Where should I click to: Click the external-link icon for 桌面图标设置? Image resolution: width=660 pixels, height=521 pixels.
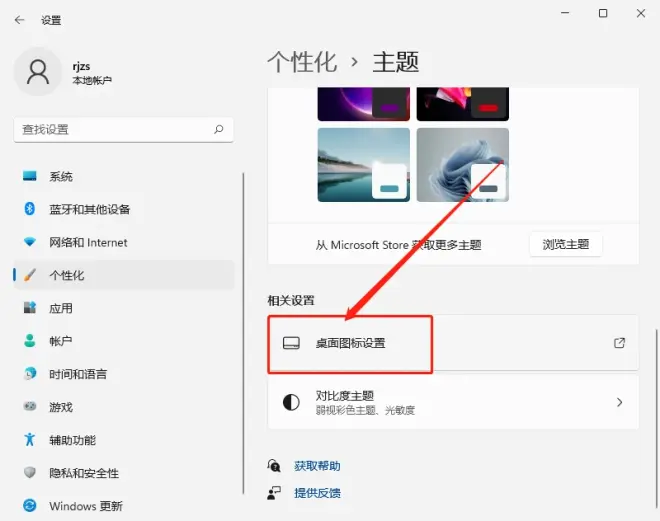[619, 343]
